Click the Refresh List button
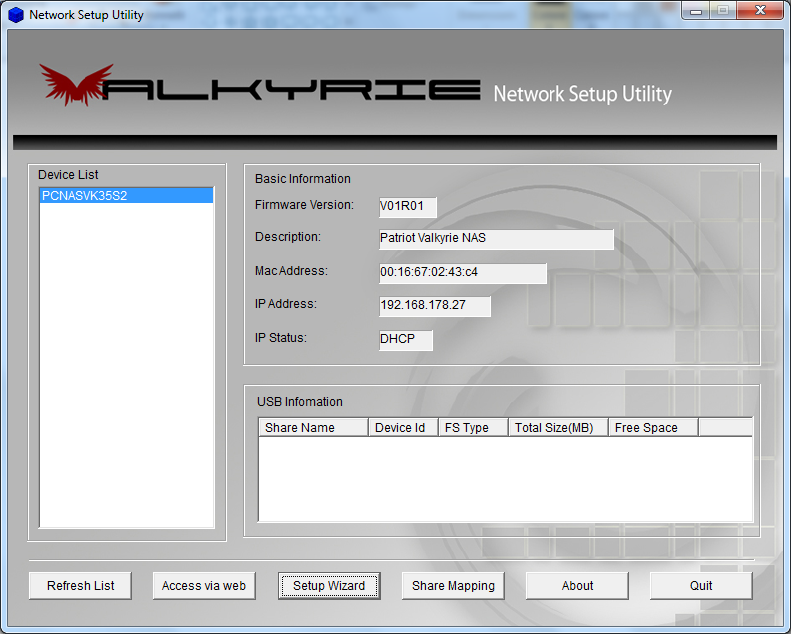Viewport: 791px width, 634px height. click(x=80, y=586)
